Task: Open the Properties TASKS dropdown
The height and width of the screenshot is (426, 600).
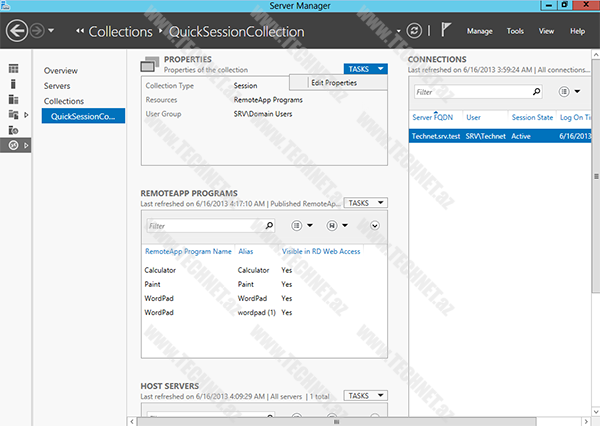Action: (365, 69)
